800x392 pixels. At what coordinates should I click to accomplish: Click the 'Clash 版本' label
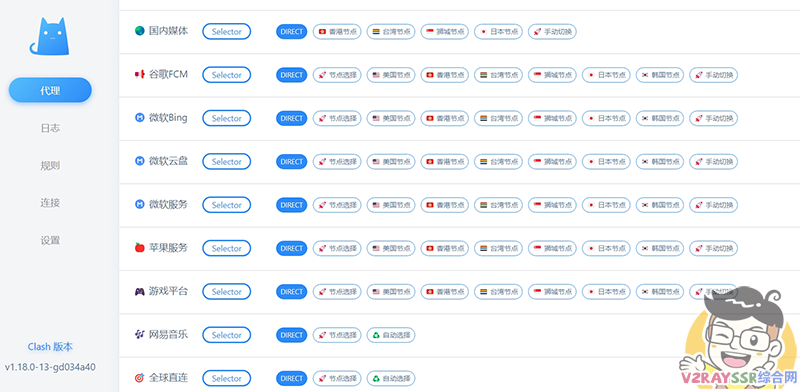pyautogui.click(x=50, y=347)
